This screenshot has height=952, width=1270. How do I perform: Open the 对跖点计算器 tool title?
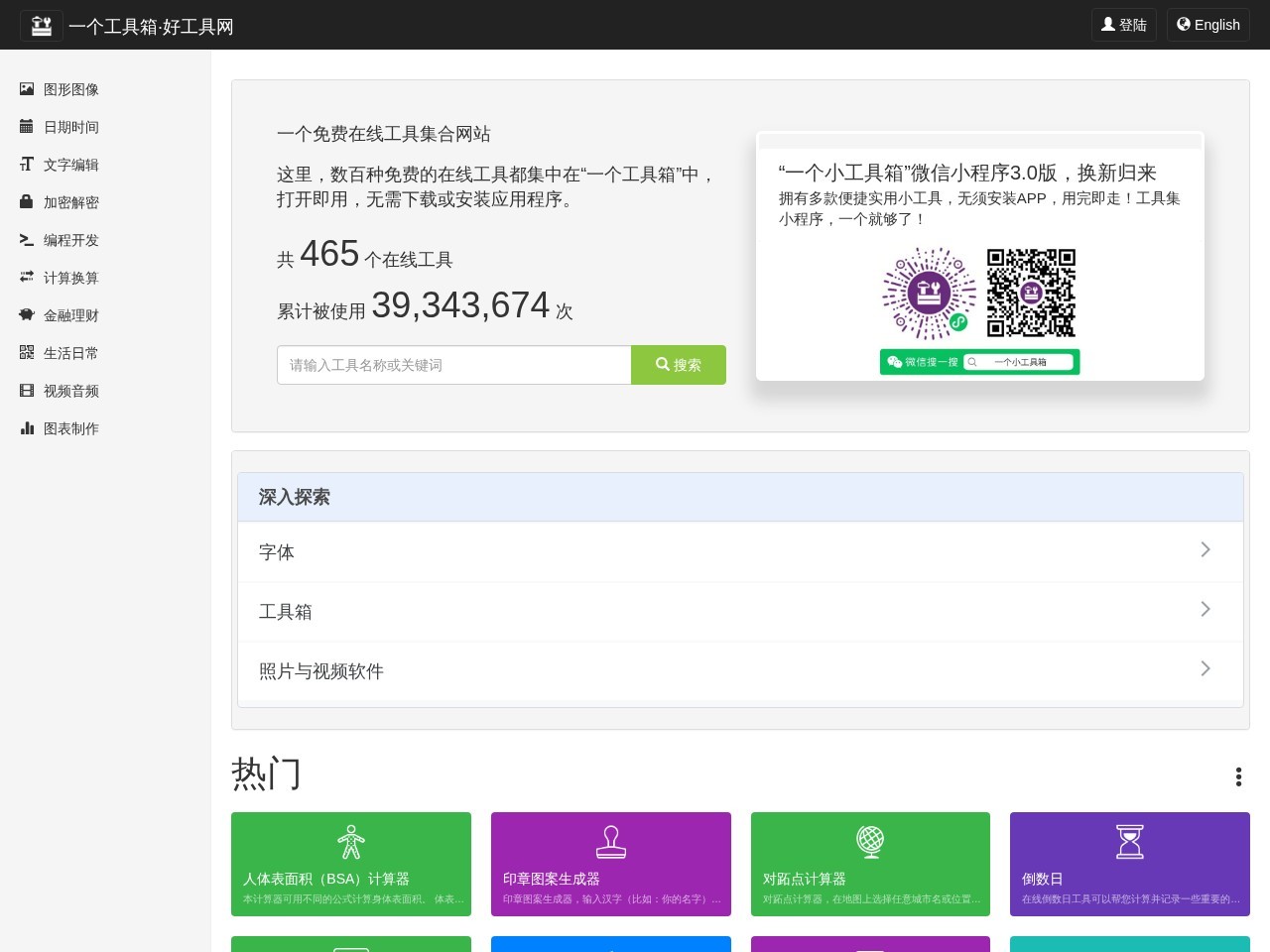click(x=805, y=879)
